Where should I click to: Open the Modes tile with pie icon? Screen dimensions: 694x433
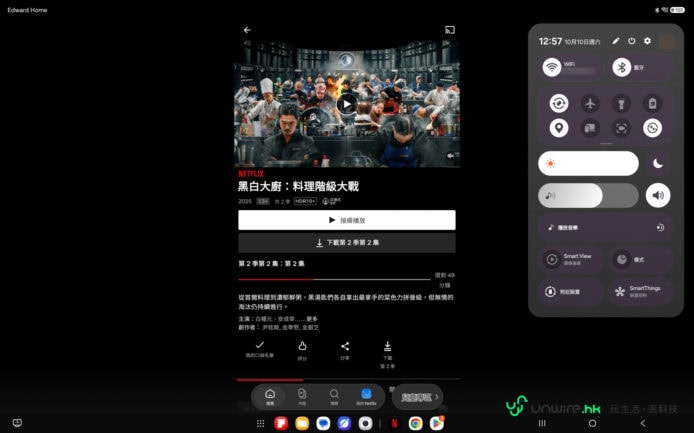[x=640, y=259]
